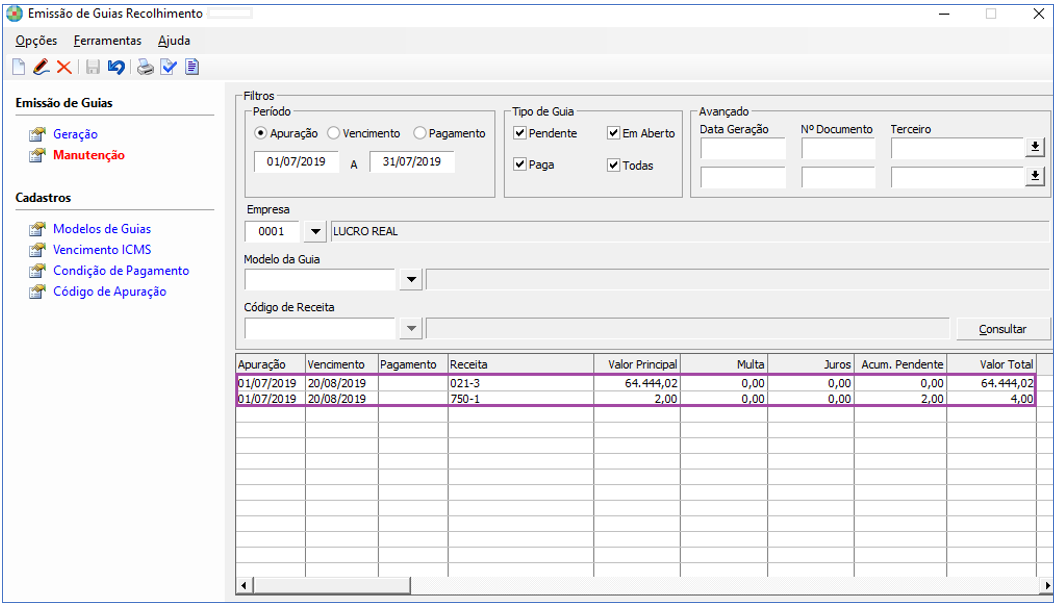Open the Condição de Pagamento link
Image resolution: width=1057 pixels, height=605 pixels.
(x=121, y=271)
